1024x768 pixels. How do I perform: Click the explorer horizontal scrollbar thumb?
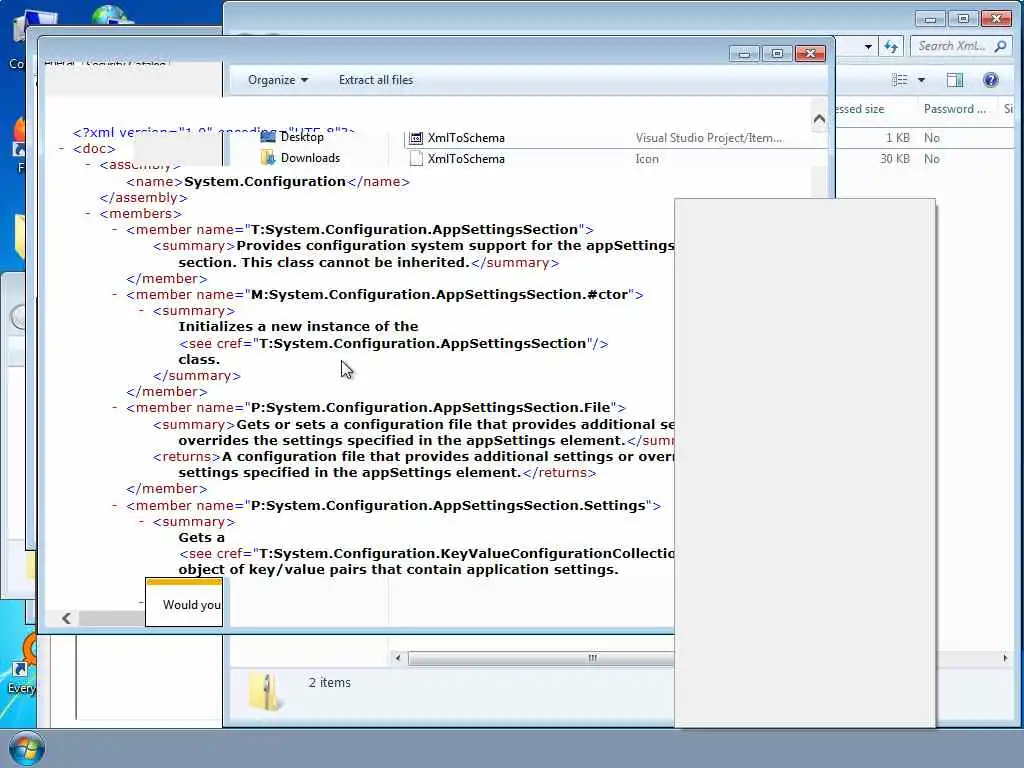tap(541, 658)
